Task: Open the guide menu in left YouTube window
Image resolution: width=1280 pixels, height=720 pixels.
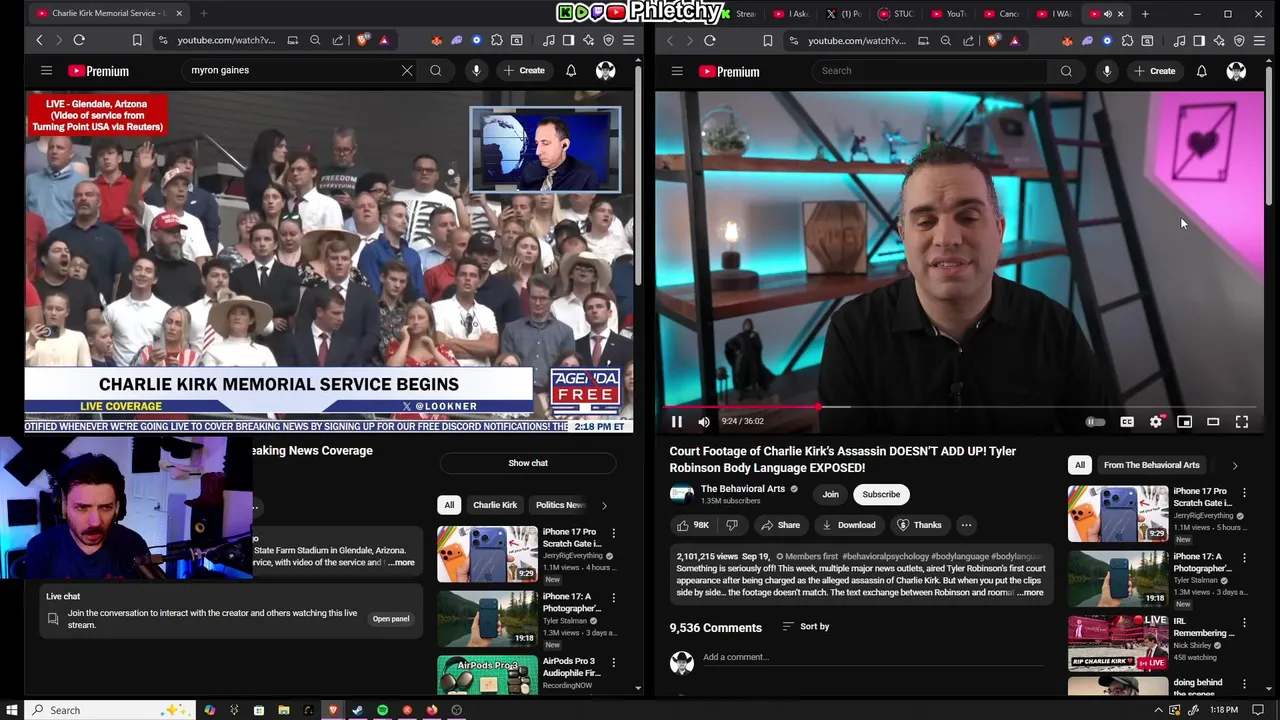Action: [46, 70]
